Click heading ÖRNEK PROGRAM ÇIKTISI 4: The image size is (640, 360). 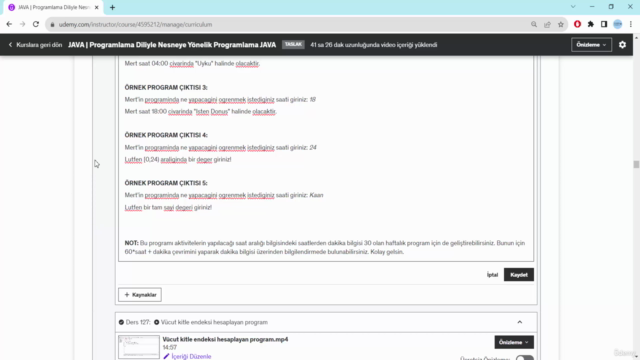[x=166, y=135]
